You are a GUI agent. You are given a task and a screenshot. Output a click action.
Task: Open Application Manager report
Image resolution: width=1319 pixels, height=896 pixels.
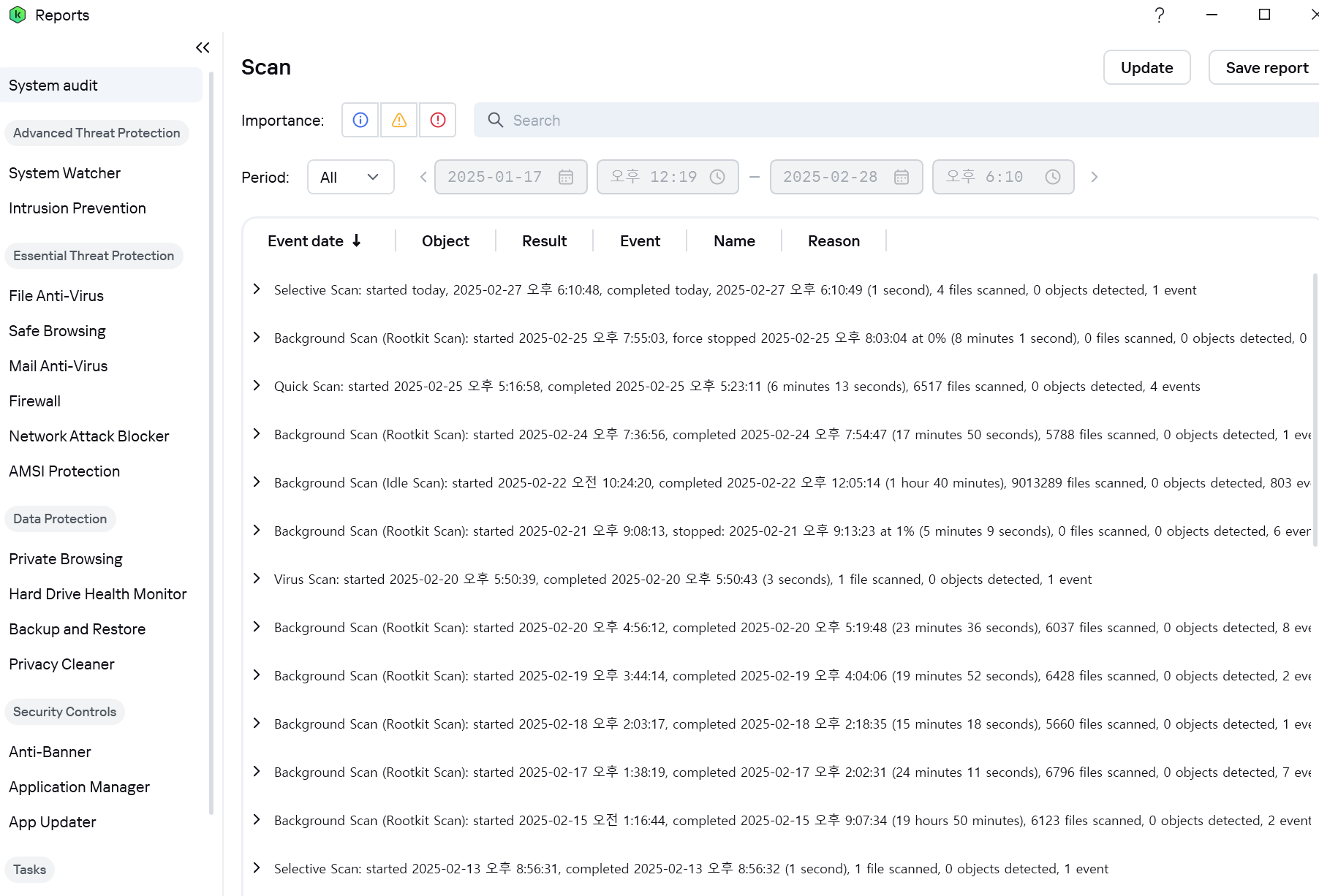pyautogui.click(x=79, y=787)
